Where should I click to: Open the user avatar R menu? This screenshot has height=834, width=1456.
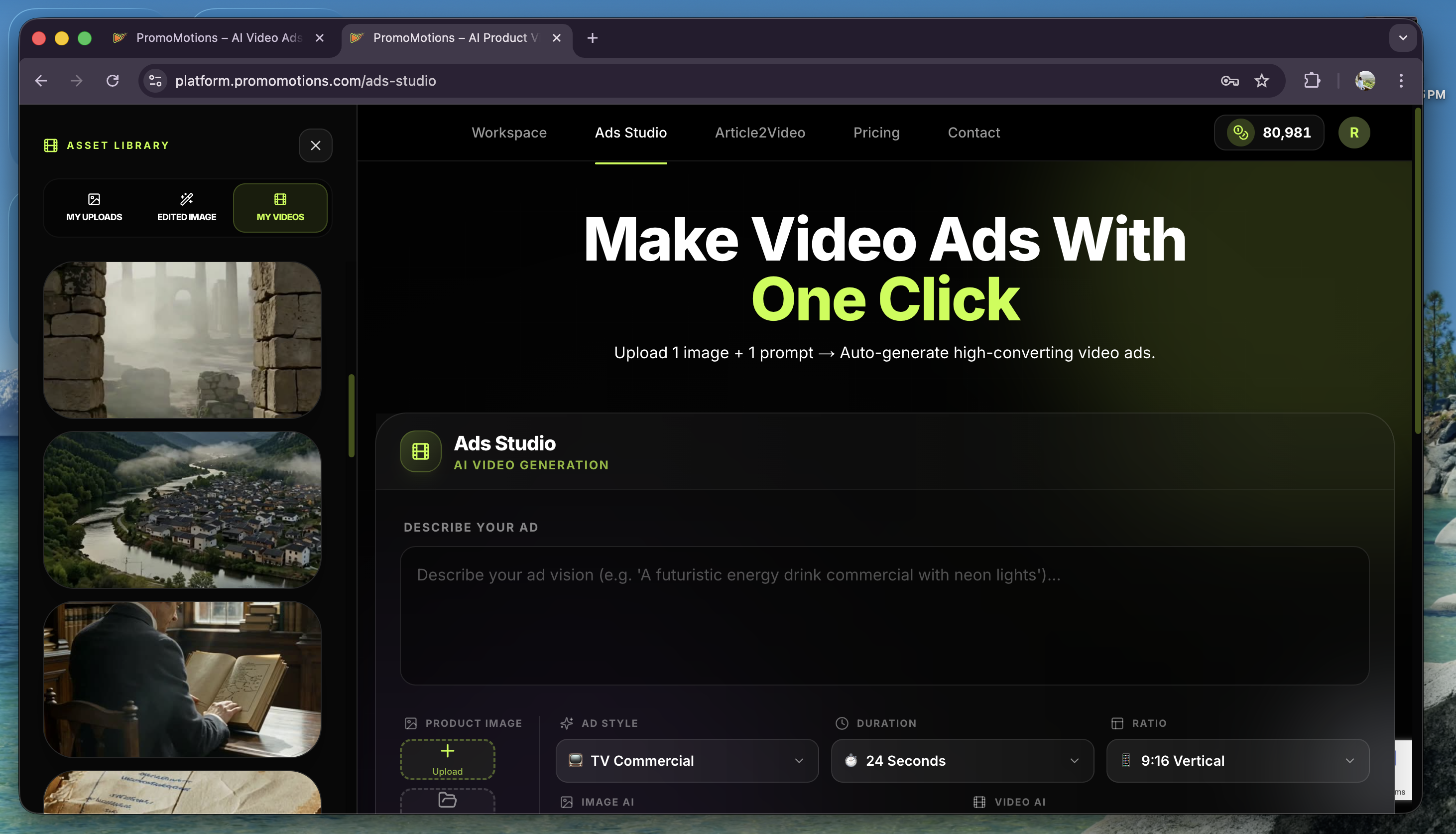pos(1353,133)
